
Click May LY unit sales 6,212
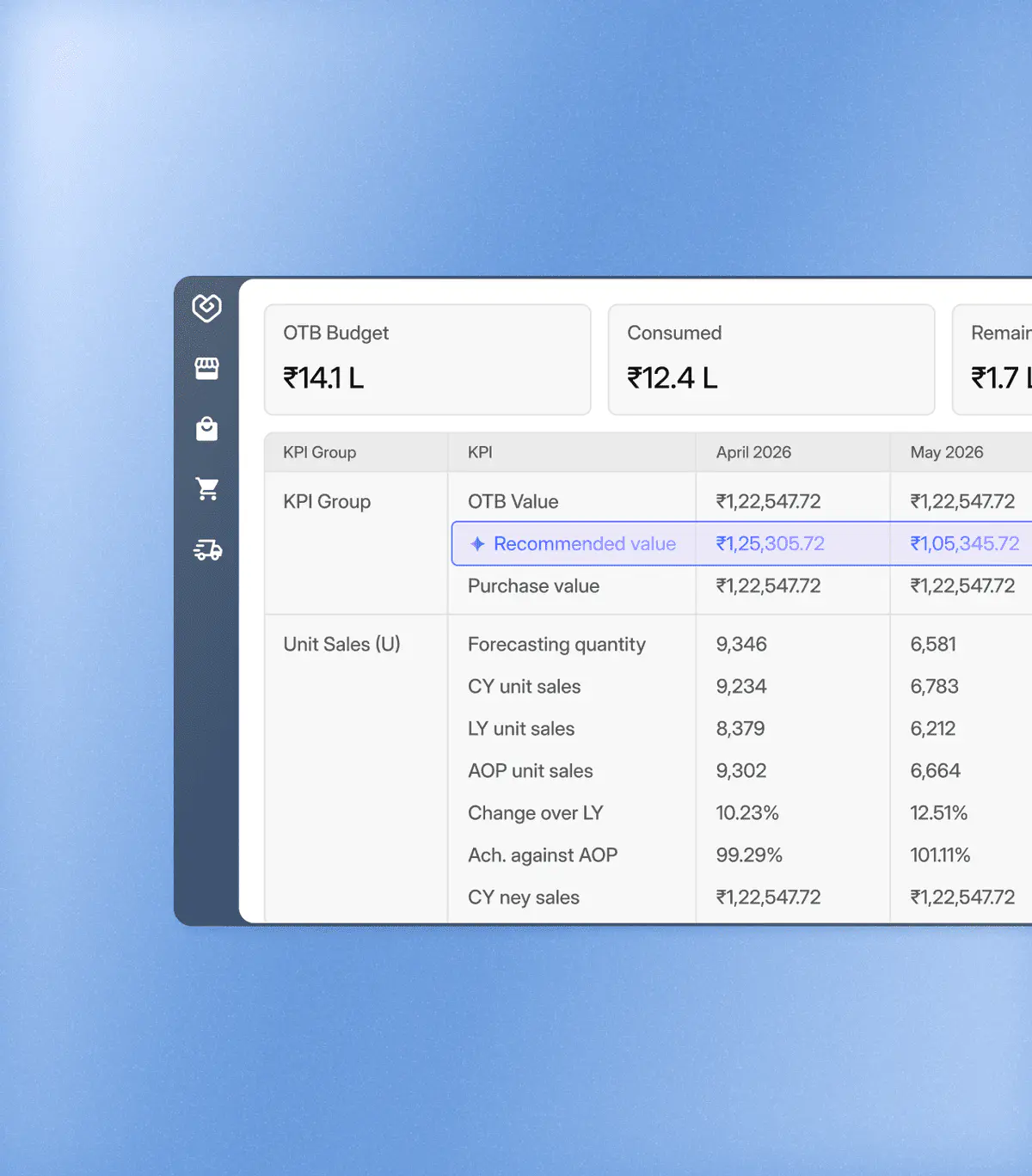tap(932, 729)
